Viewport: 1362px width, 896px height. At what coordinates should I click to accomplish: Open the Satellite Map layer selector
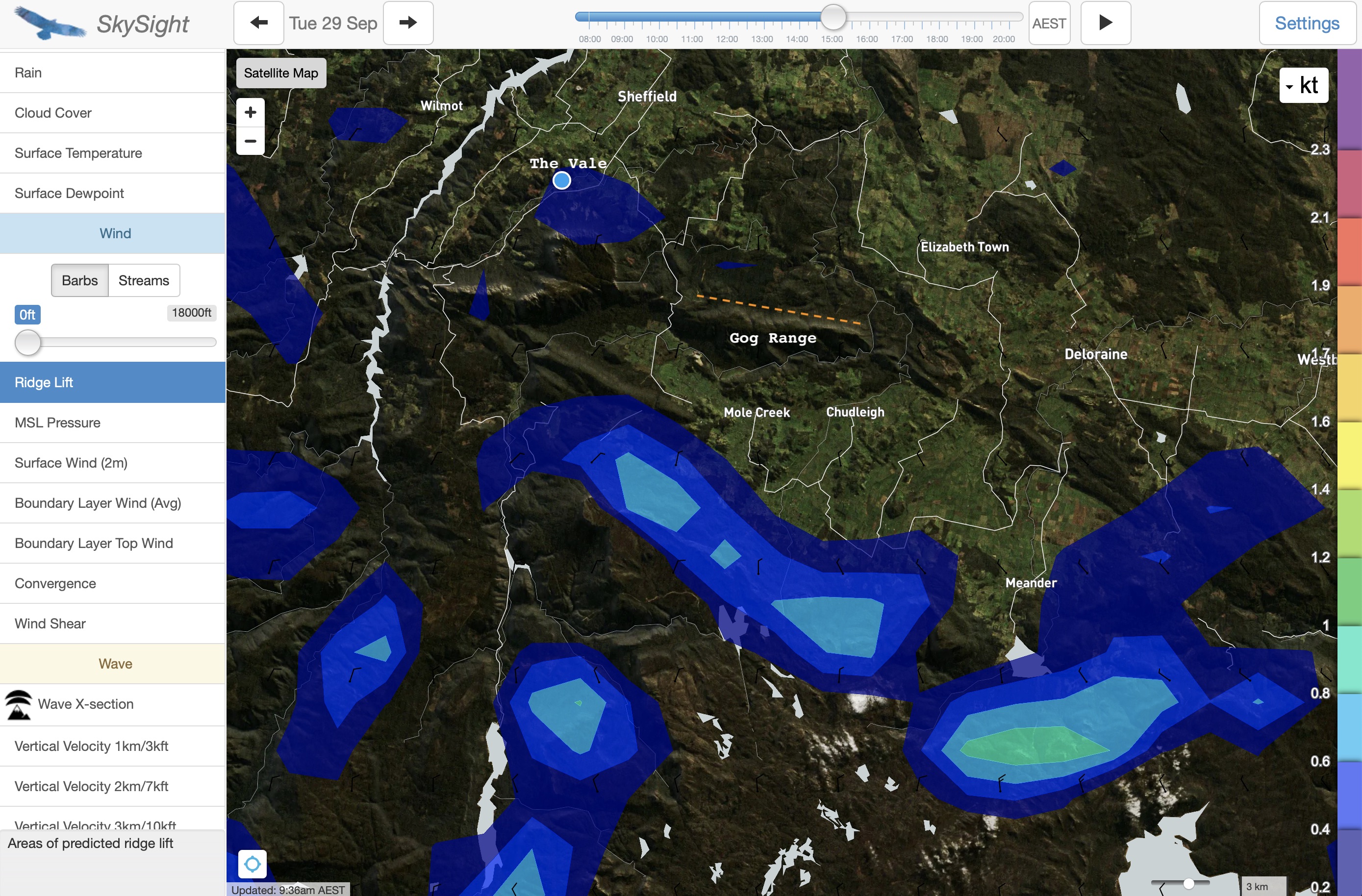pyautogui.click(x=280, y=73)
